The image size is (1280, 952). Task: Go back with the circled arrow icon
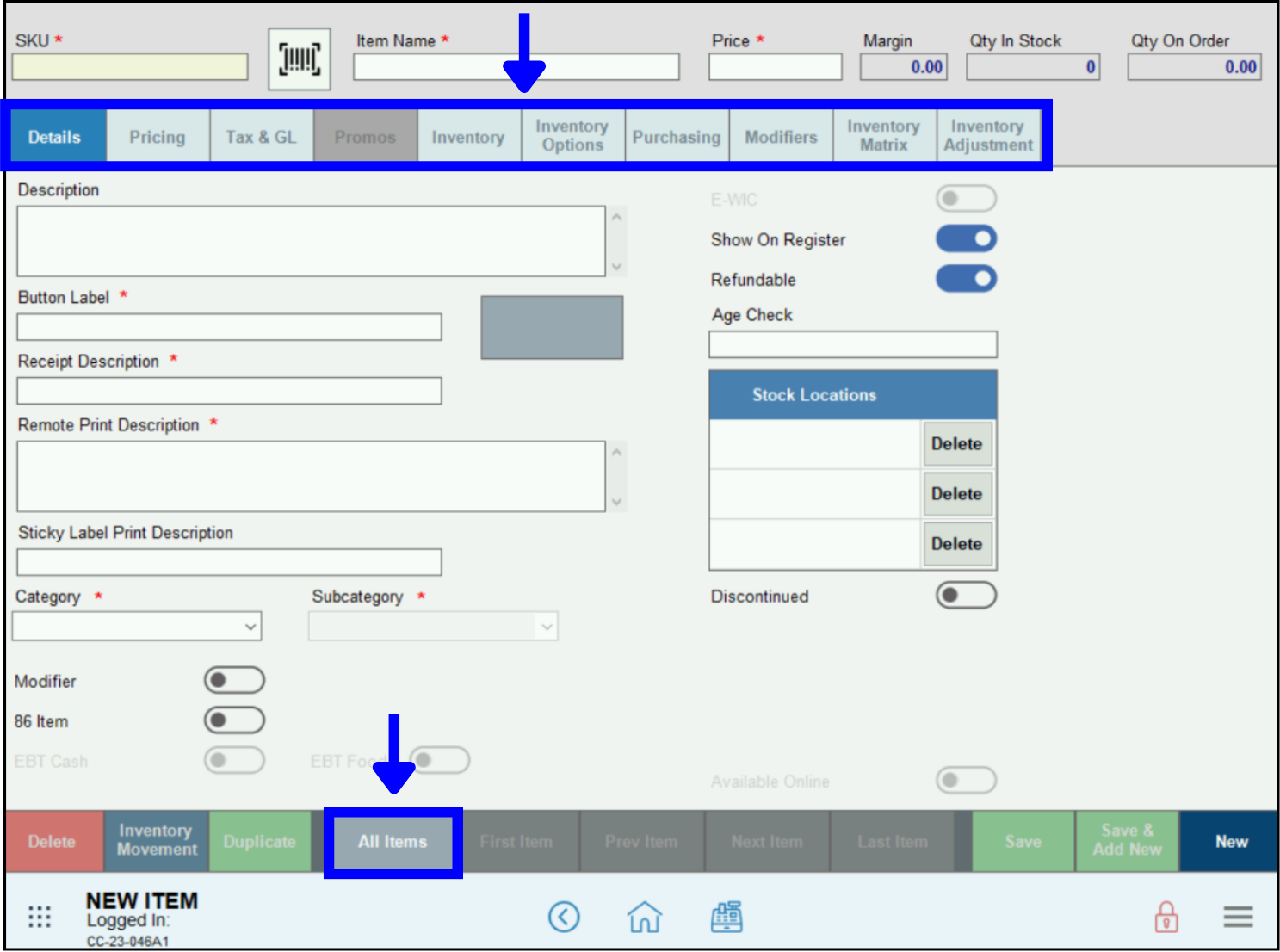[x=564, y=917]
